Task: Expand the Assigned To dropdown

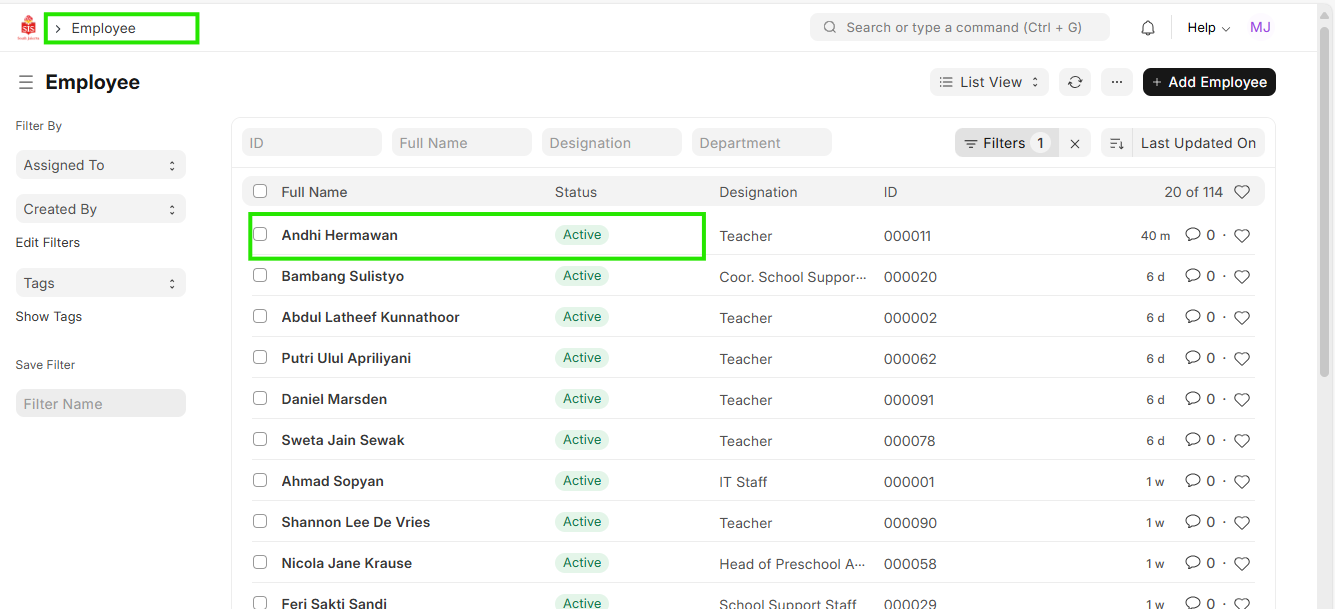Action: pos(100,165)
